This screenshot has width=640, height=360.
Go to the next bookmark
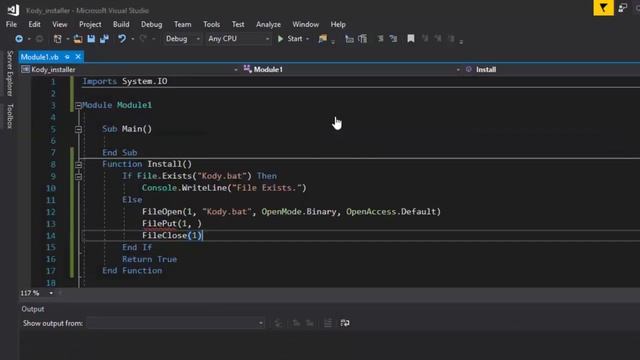click(438, 39)
